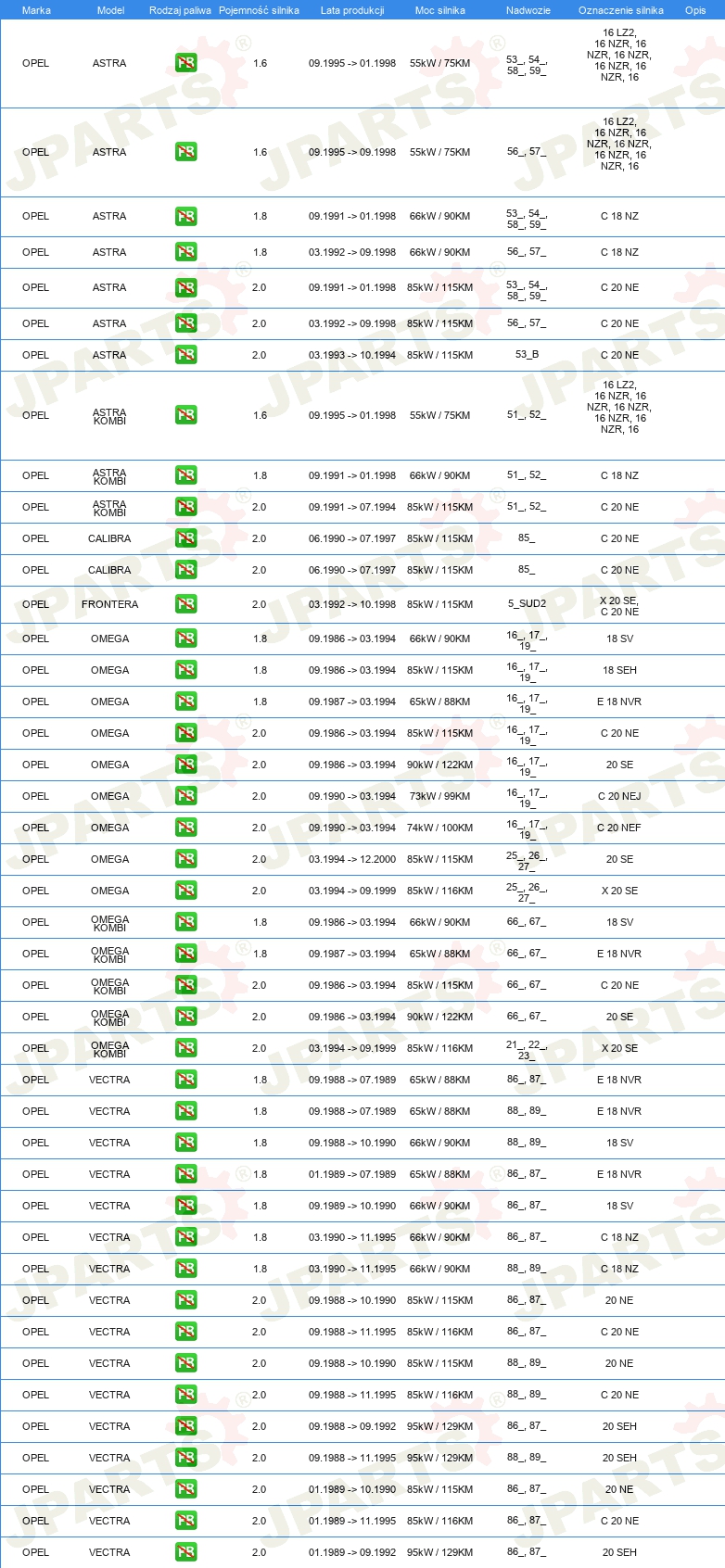Click fuel type icon in FRONTERA row
Screen dimensions: 725x1568
tap(185, 604)
